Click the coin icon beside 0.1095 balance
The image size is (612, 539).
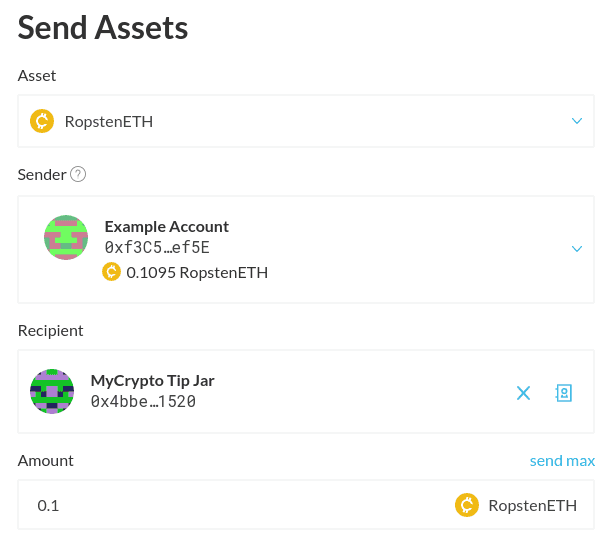point(112,272)
